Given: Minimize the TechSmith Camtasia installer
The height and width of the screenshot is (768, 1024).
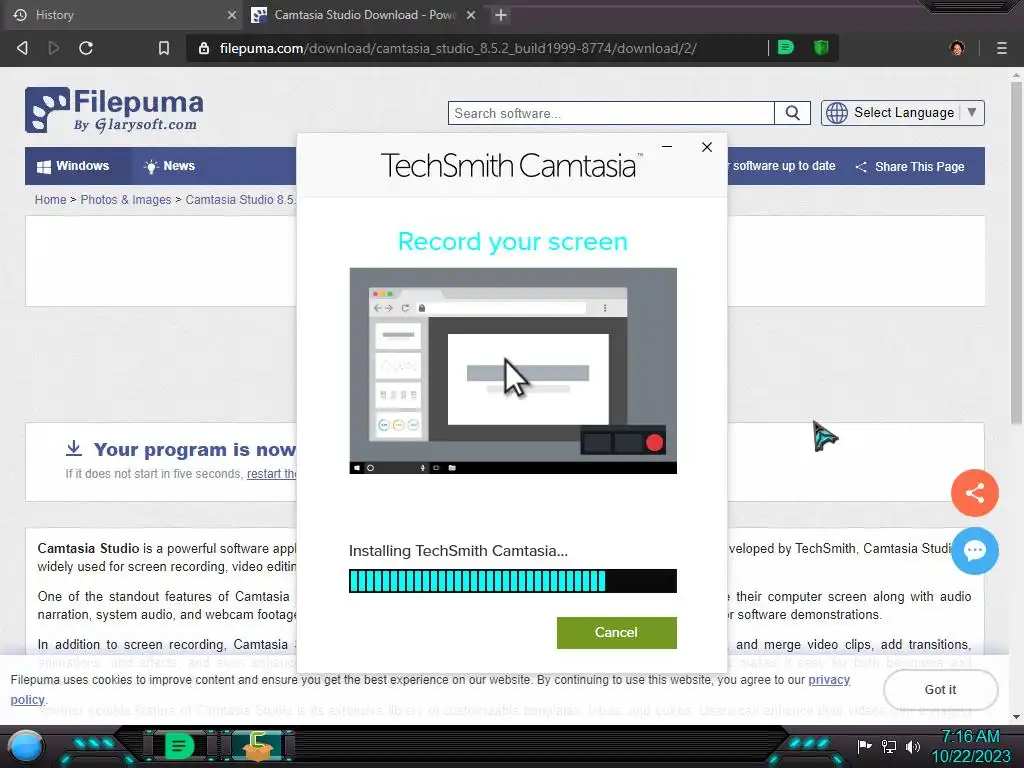Looking at the screenshot, I should pyautogui.click(x=667, y=146).
